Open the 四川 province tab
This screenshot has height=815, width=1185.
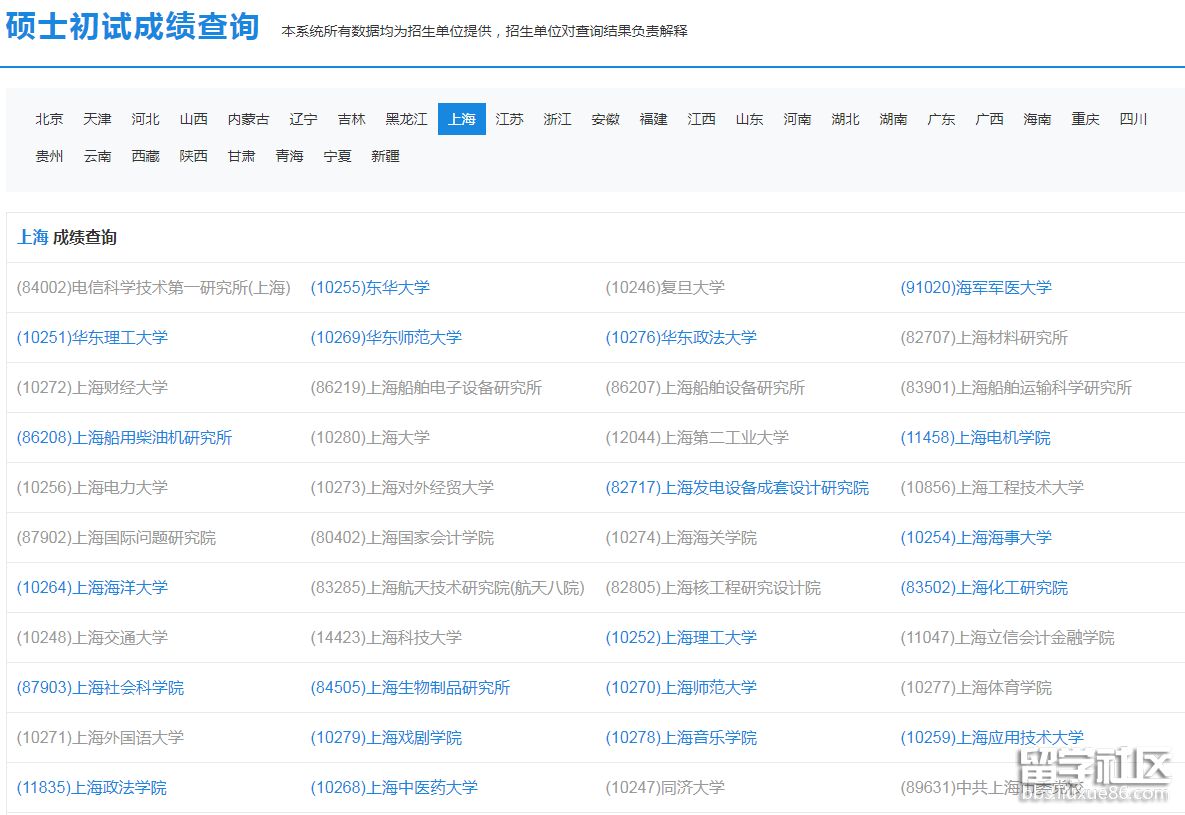(1132, 118)
